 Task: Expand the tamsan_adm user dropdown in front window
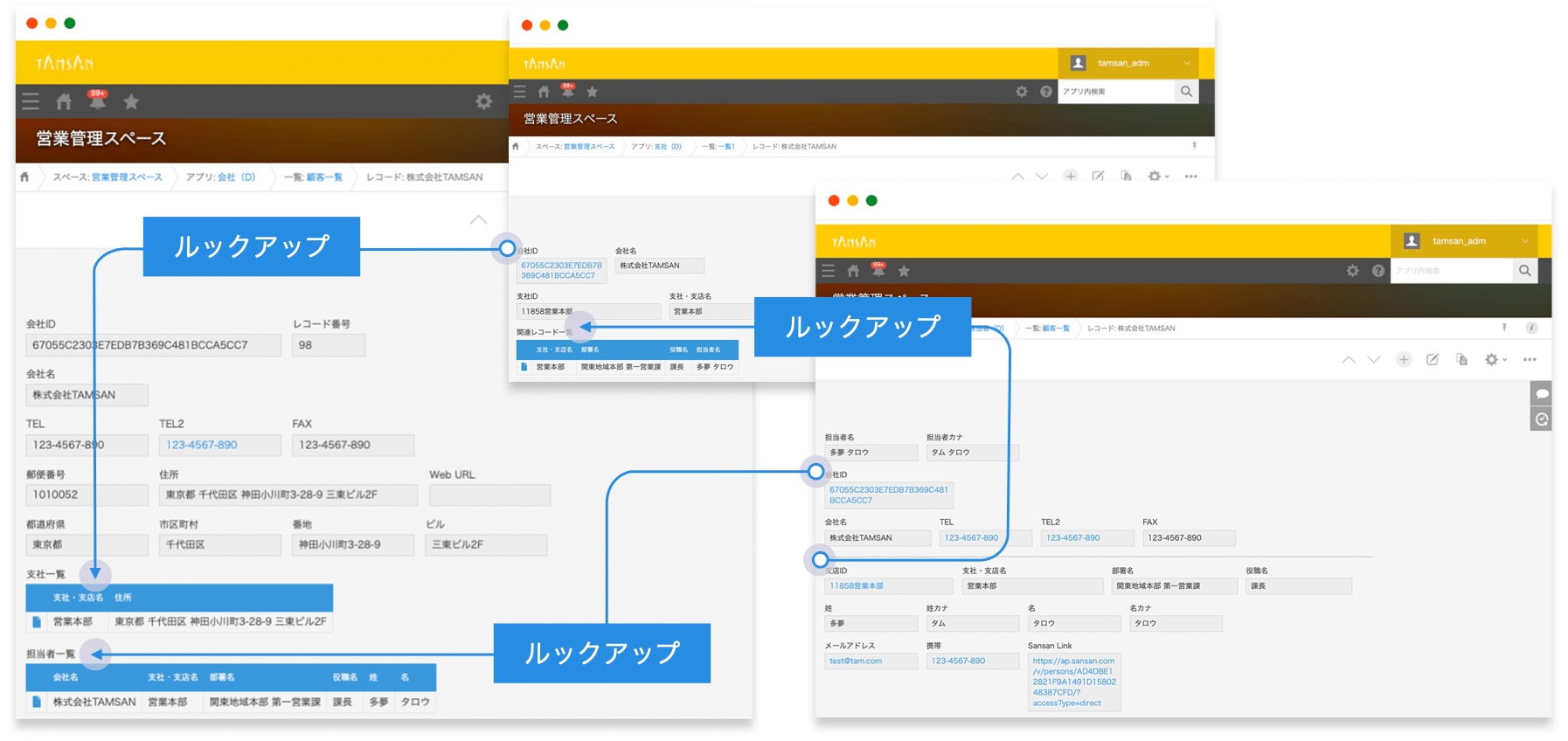coord(1525,241)
